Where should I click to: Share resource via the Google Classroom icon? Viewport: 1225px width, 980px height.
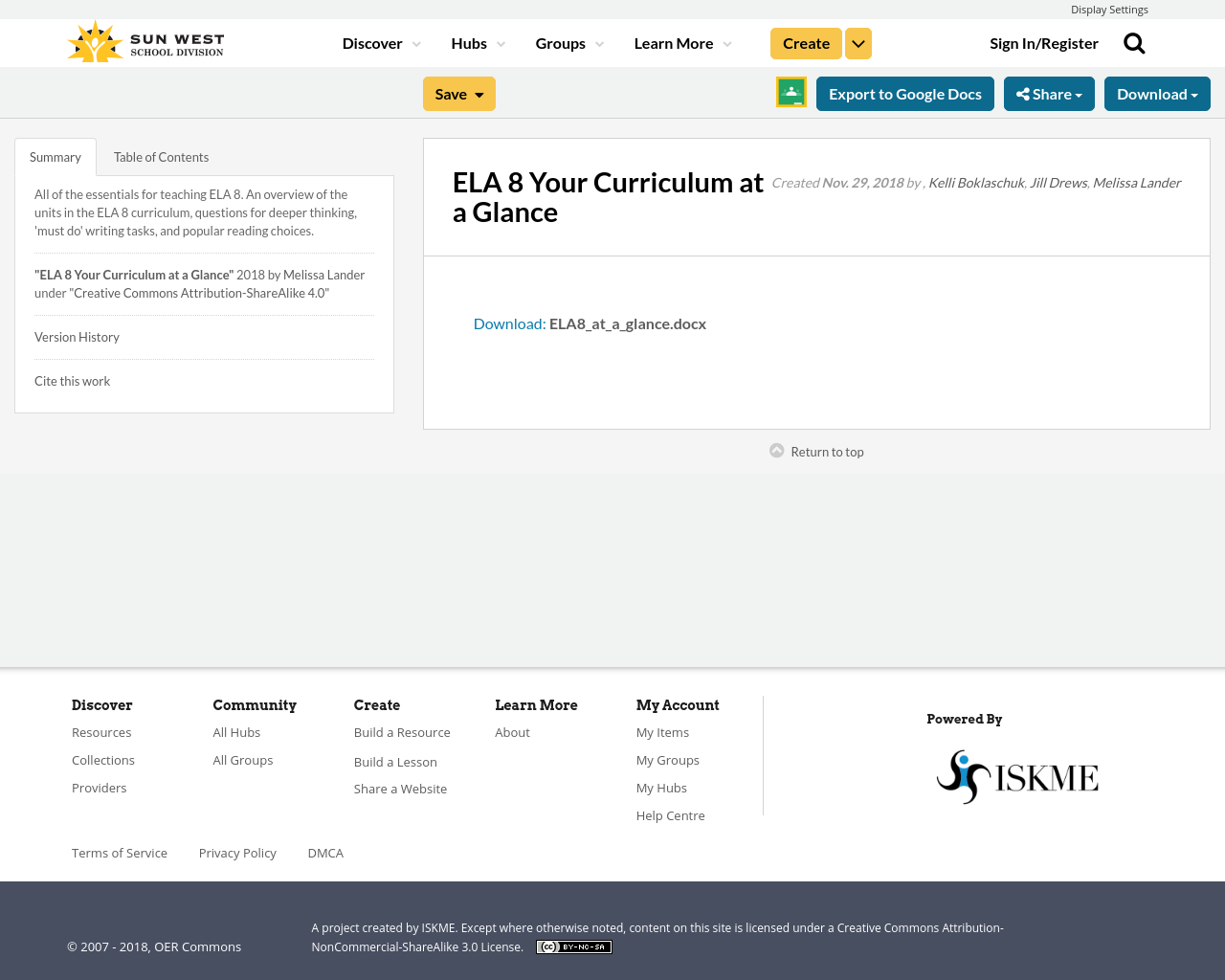pyautogui.click(x=791, y=92)
